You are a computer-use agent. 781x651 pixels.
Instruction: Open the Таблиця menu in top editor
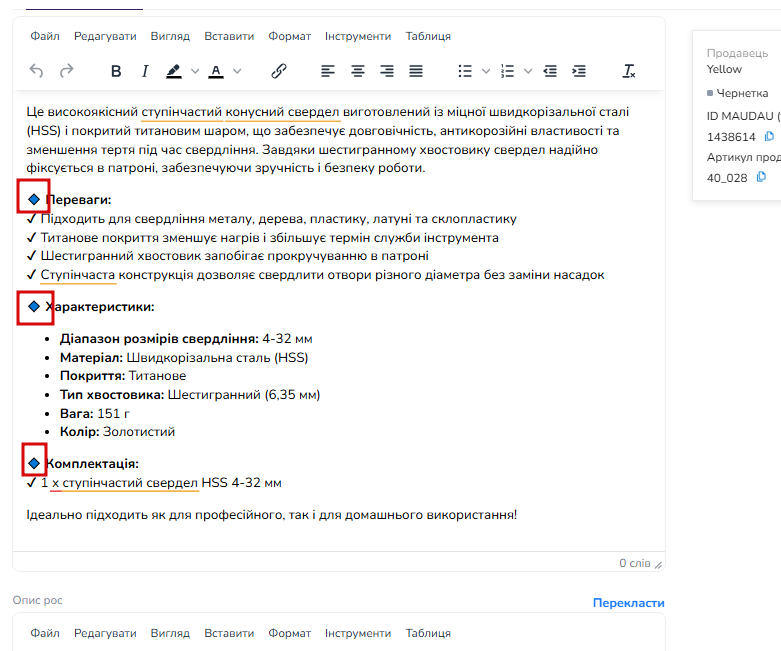[x=428, y=36]
